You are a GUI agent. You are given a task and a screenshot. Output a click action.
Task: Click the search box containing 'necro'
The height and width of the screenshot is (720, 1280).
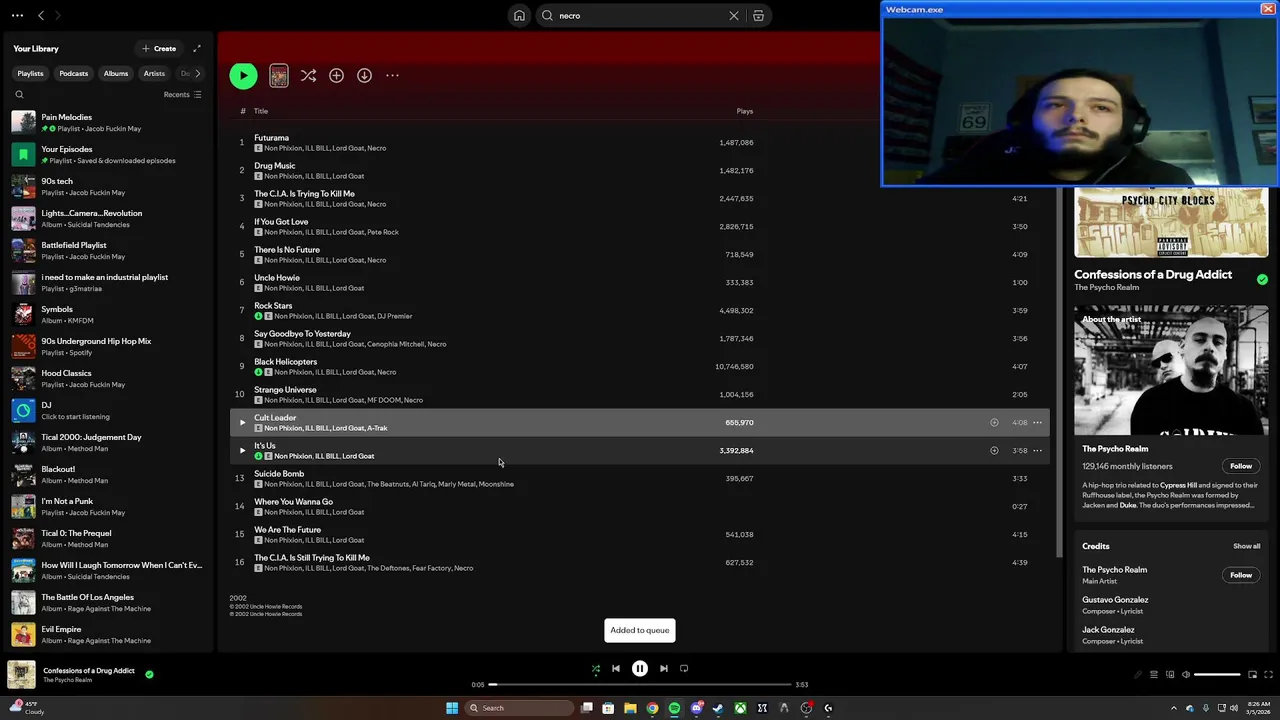[x=640, y=16]
